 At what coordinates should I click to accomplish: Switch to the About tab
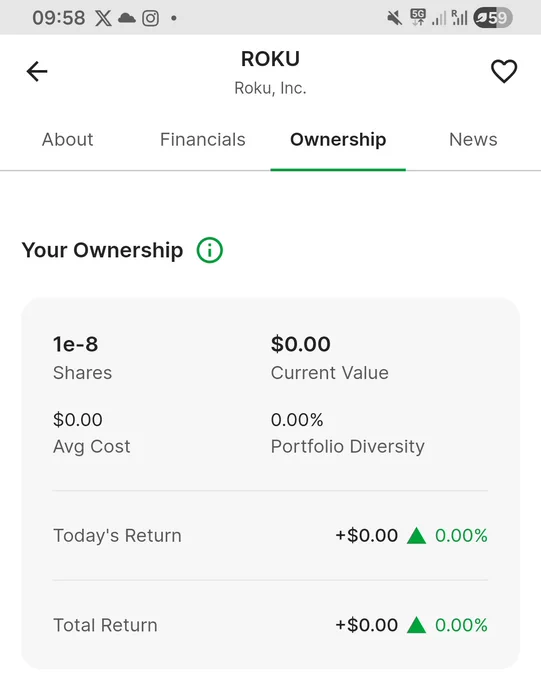coord(67,140)
